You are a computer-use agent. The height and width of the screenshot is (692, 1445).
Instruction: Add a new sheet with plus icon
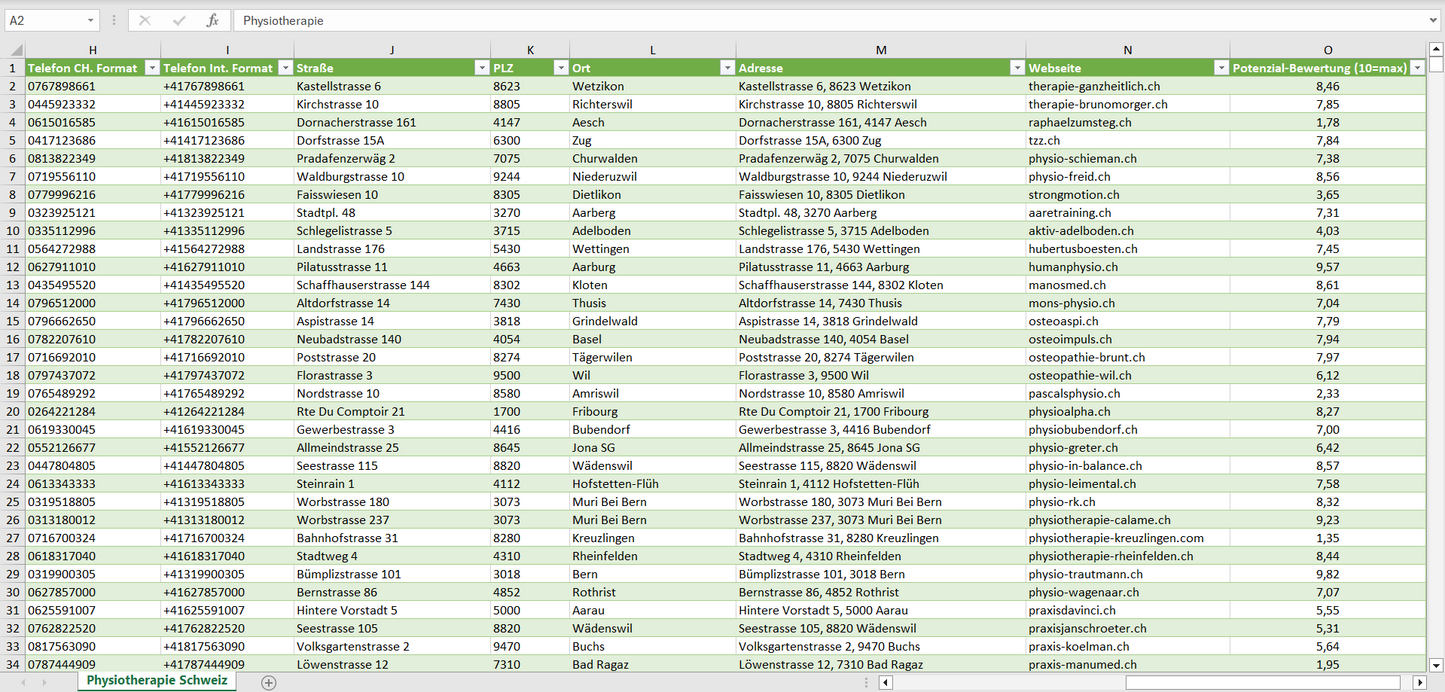click(268, 682)
